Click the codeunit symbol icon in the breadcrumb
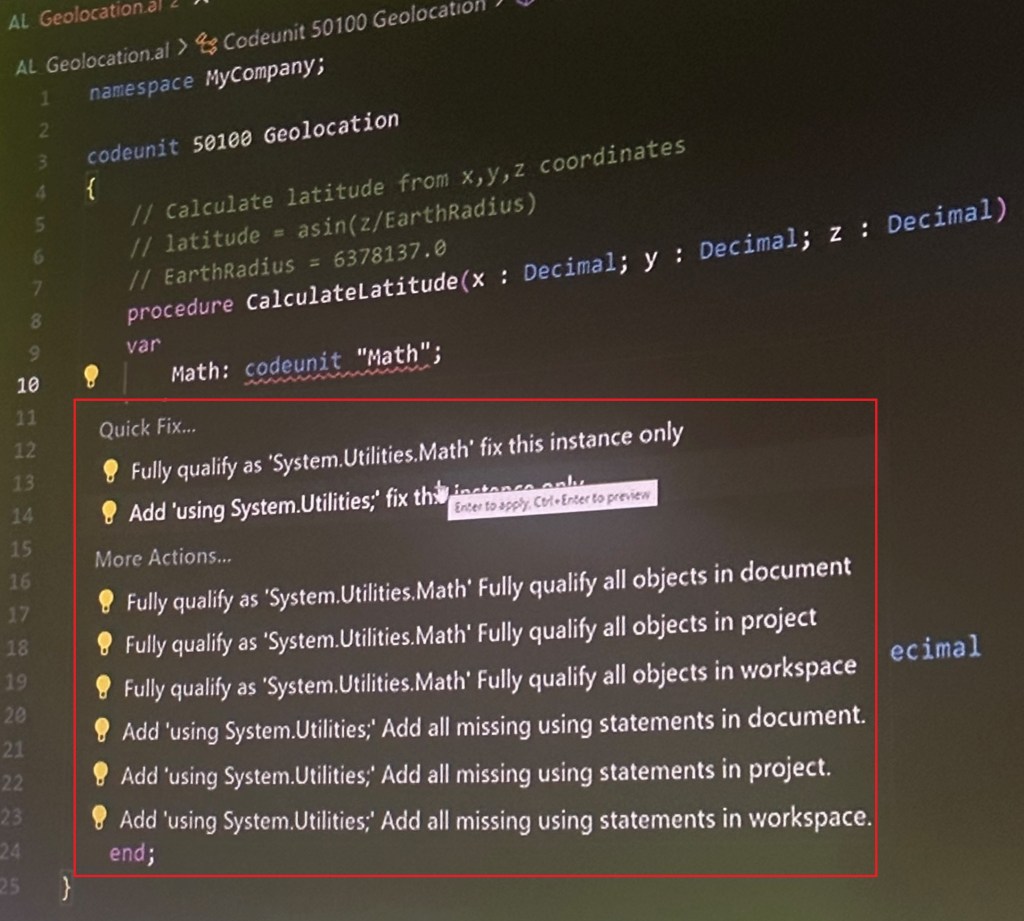 tap(207, 42)
